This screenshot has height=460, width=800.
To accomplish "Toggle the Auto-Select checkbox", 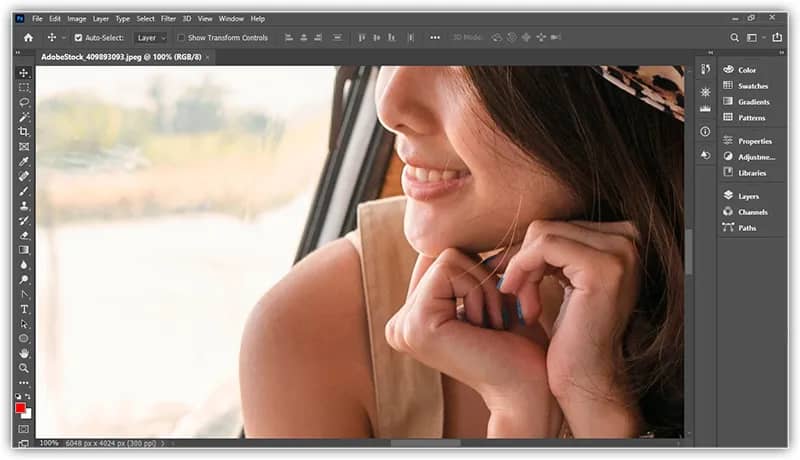I will coord(78,38).
